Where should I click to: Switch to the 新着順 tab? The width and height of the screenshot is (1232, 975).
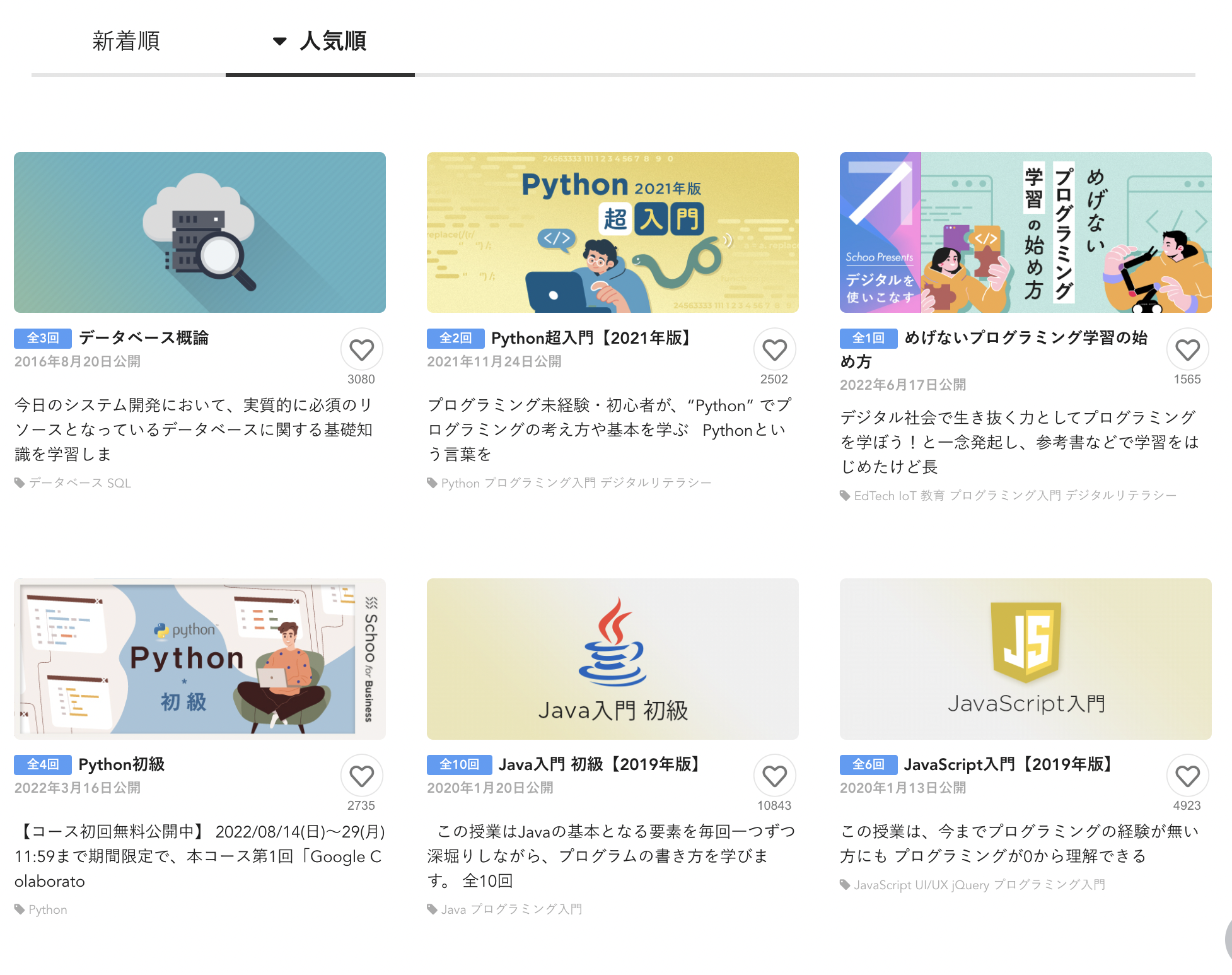click(126, 41)
